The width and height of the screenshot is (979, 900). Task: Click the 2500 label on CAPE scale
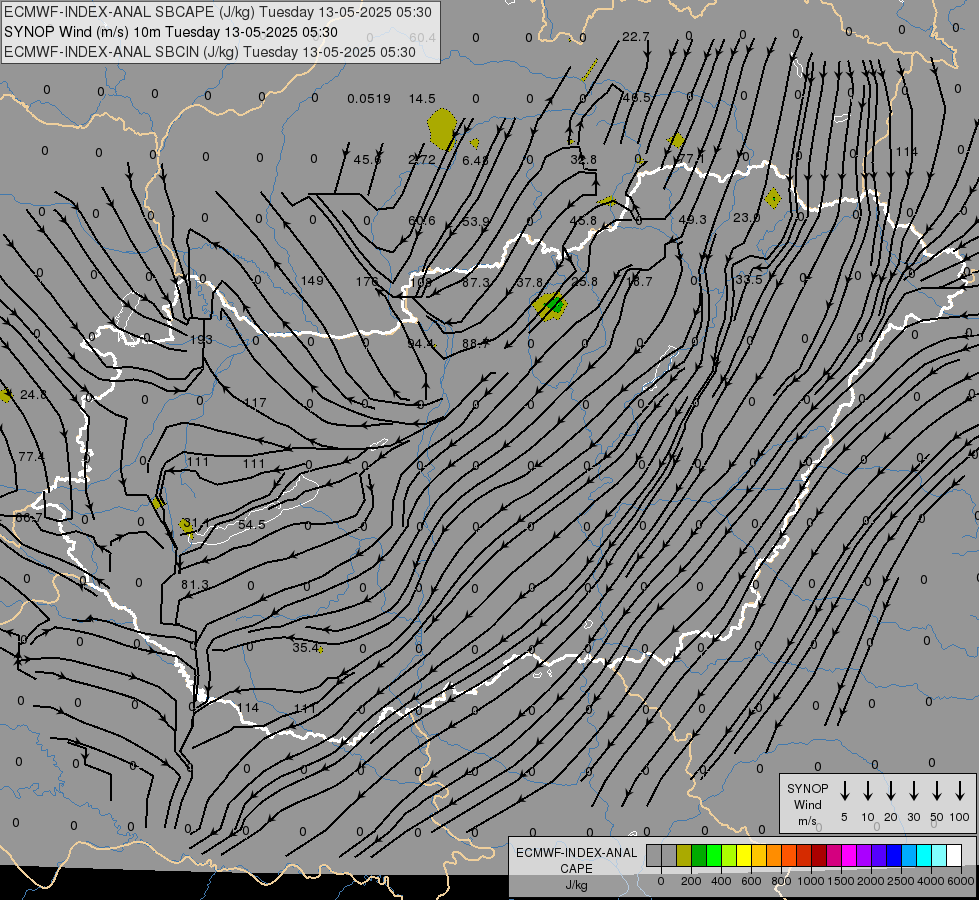(x=900, y=881)
